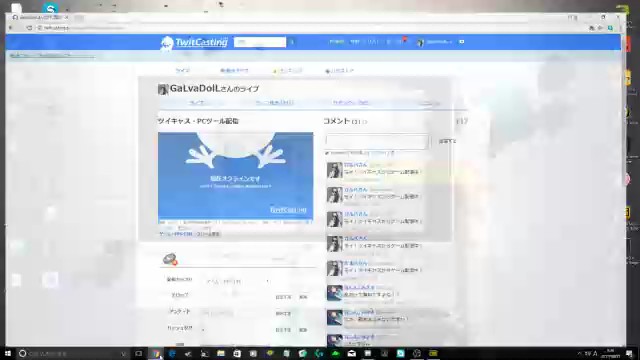Select the first tab under GaLvaDolL's live title
This screenshot has height=360, width=640.
(197, 102)
